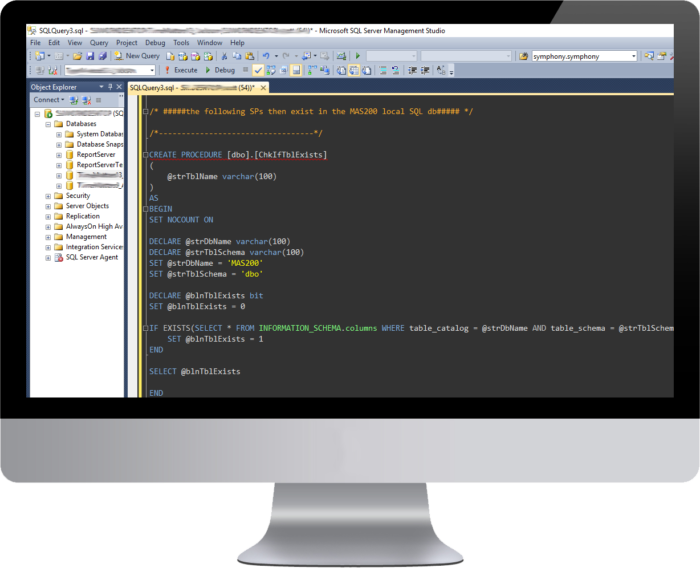Click the Connect button in Object Explorer
The image size is (700, 576).
[48, 100]
